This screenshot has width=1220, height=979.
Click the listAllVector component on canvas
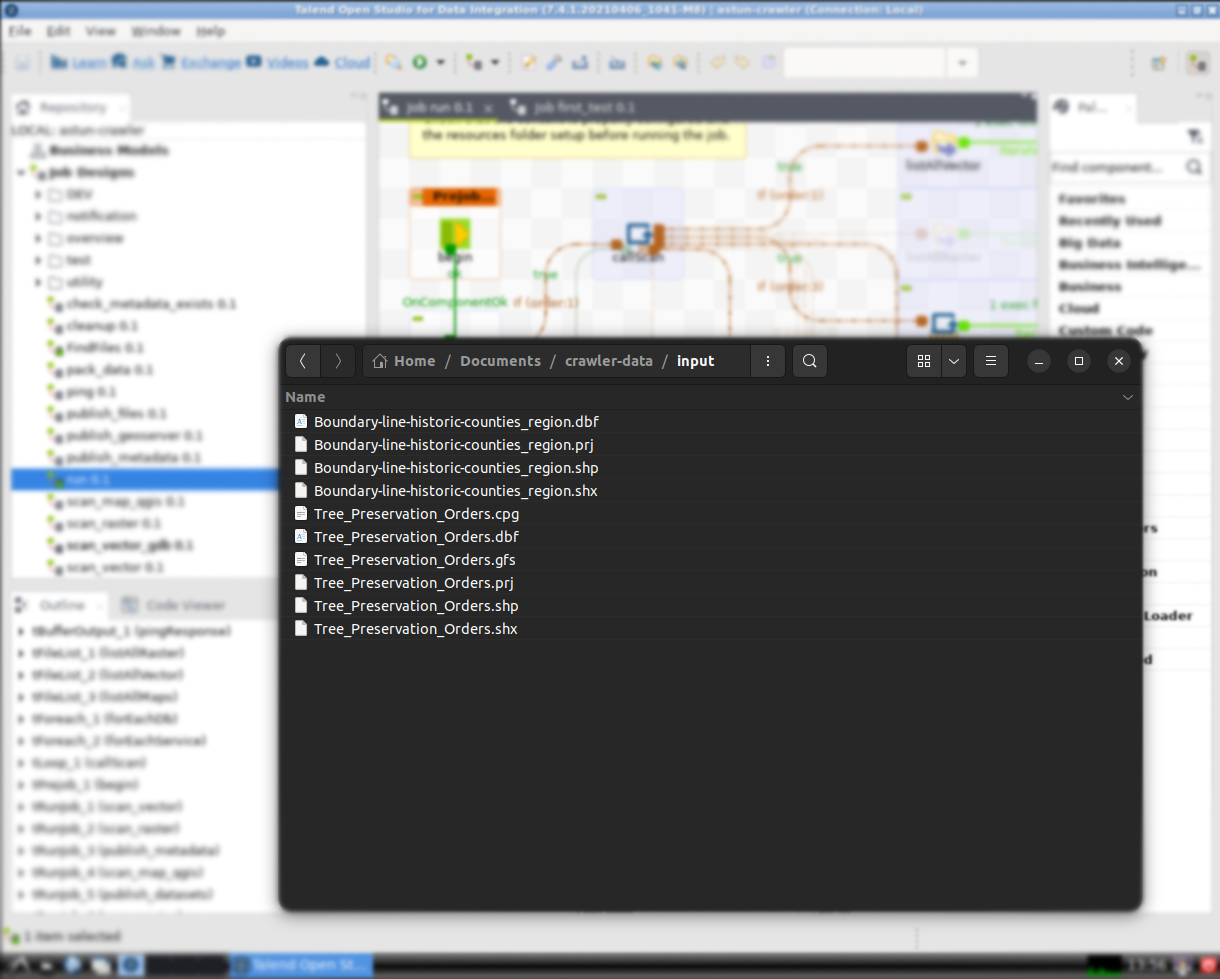coord(943,145)
